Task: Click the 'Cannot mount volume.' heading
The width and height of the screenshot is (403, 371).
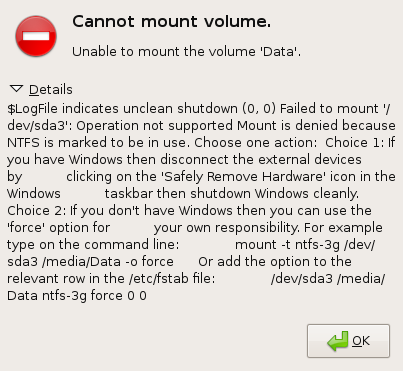Action: pos(172,22)
